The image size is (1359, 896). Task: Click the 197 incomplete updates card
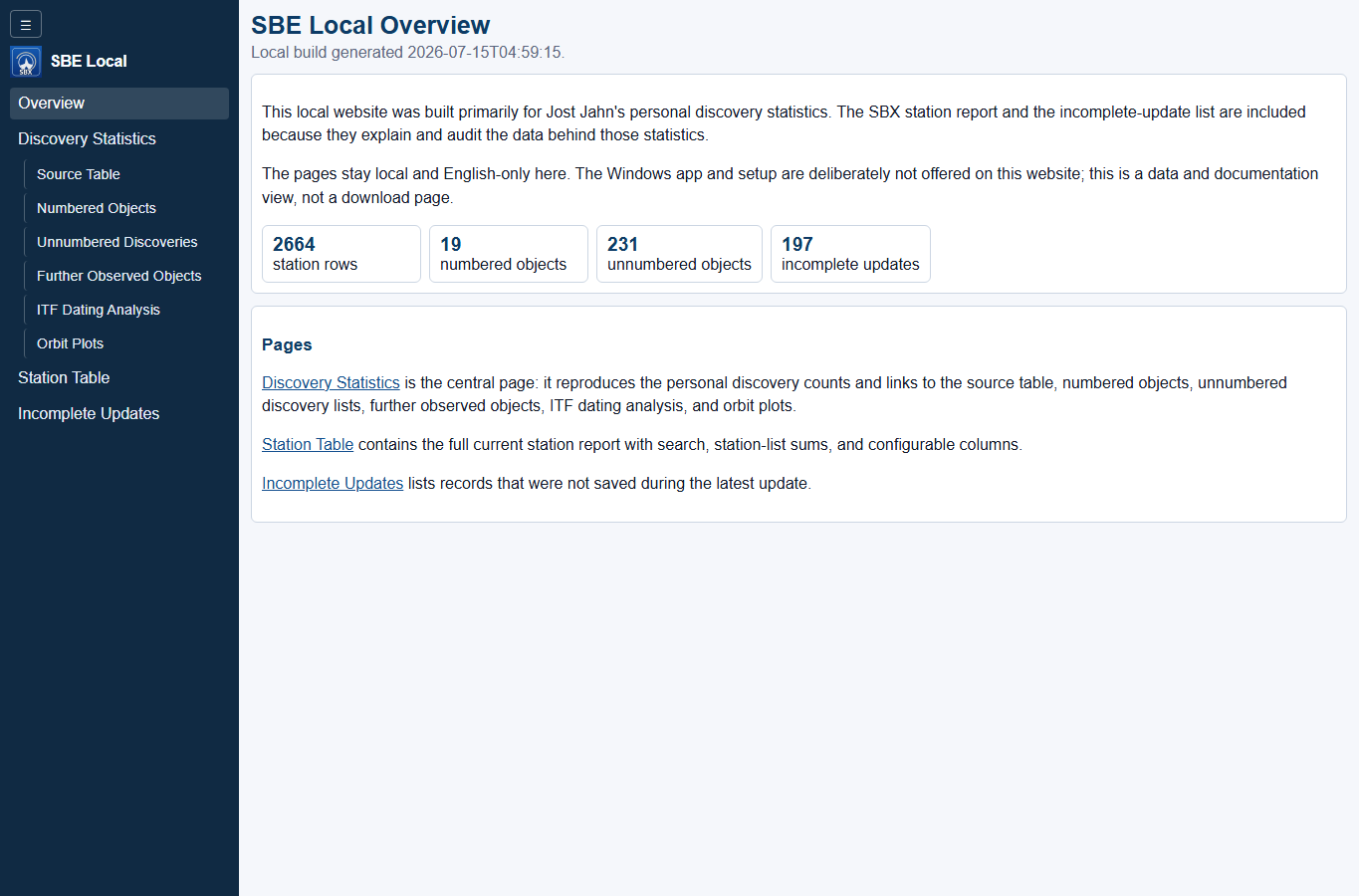click(850, 254)
